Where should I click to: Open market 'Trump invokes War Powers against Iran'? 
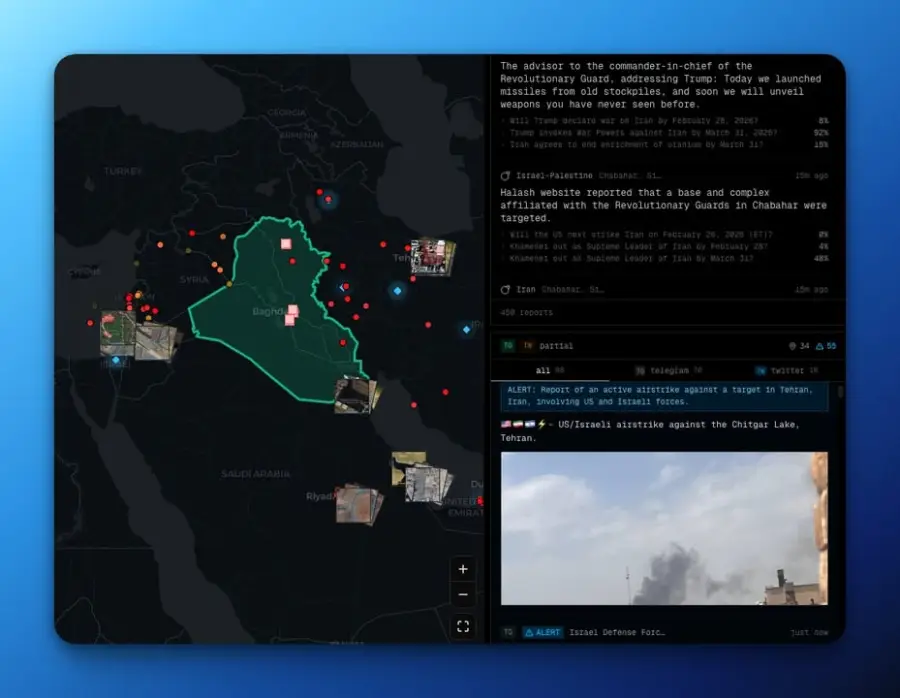click(664, 133)
